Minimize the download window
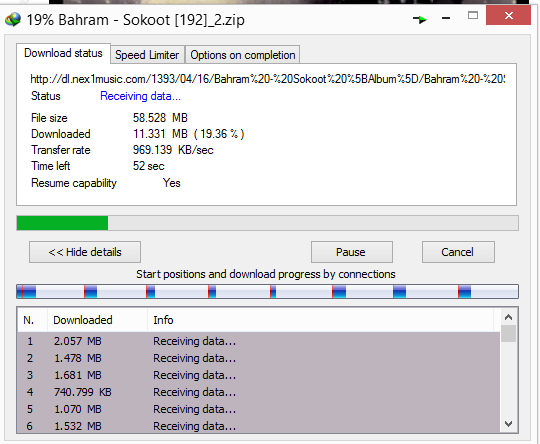This screenshot has height=444, width=540. click(446, 18)
